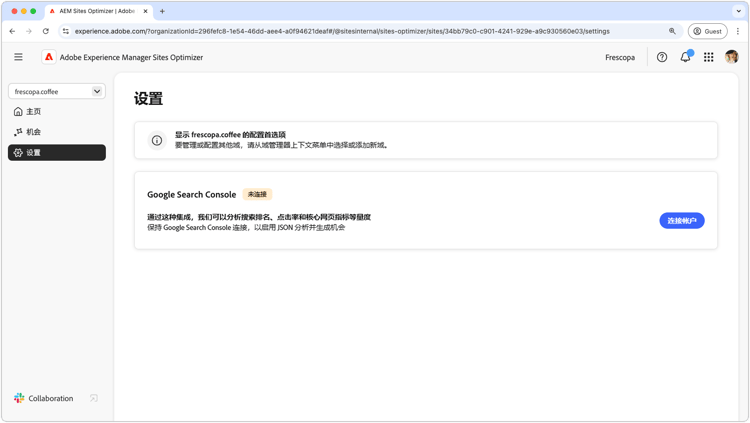Click the Adobe Experience Manager Sites Optimizer title
This screenshot has height=423, width=750.
tap(131, 57)
